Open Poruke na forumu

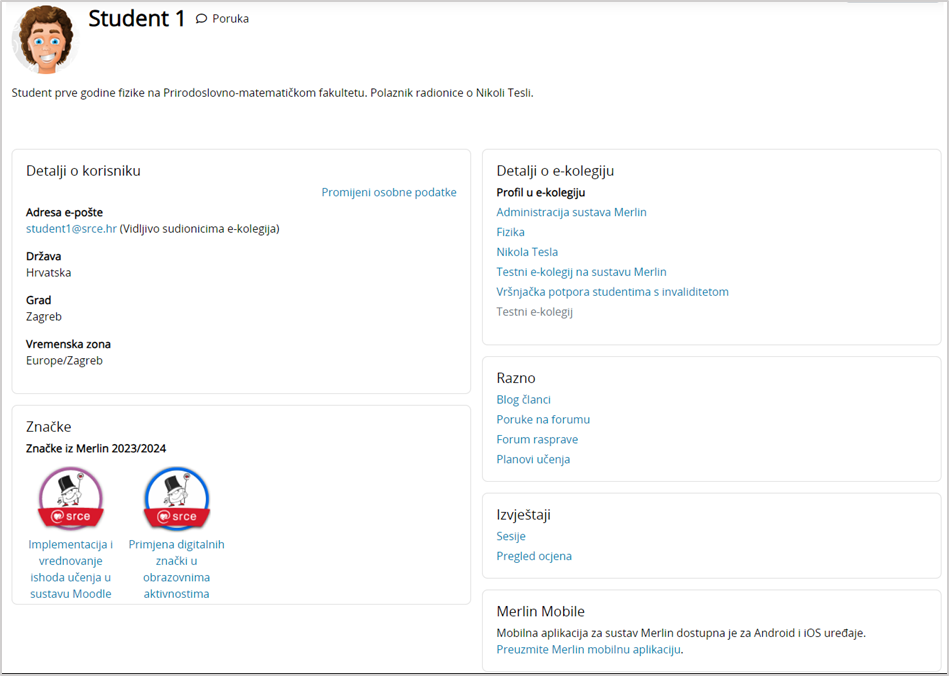tap(543, 419)
